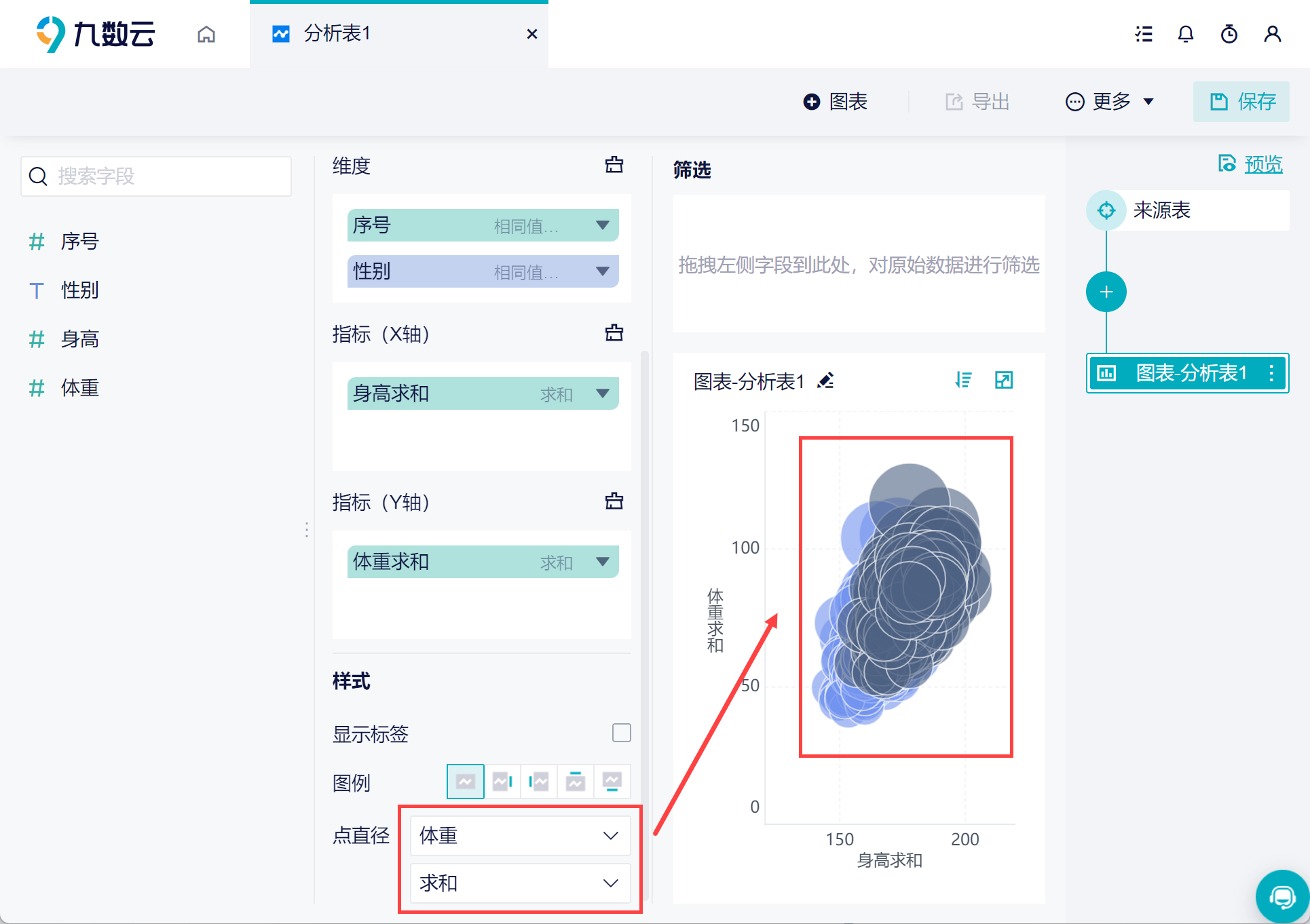
Task: Open the task list icon
Action: click(1144, 34)
